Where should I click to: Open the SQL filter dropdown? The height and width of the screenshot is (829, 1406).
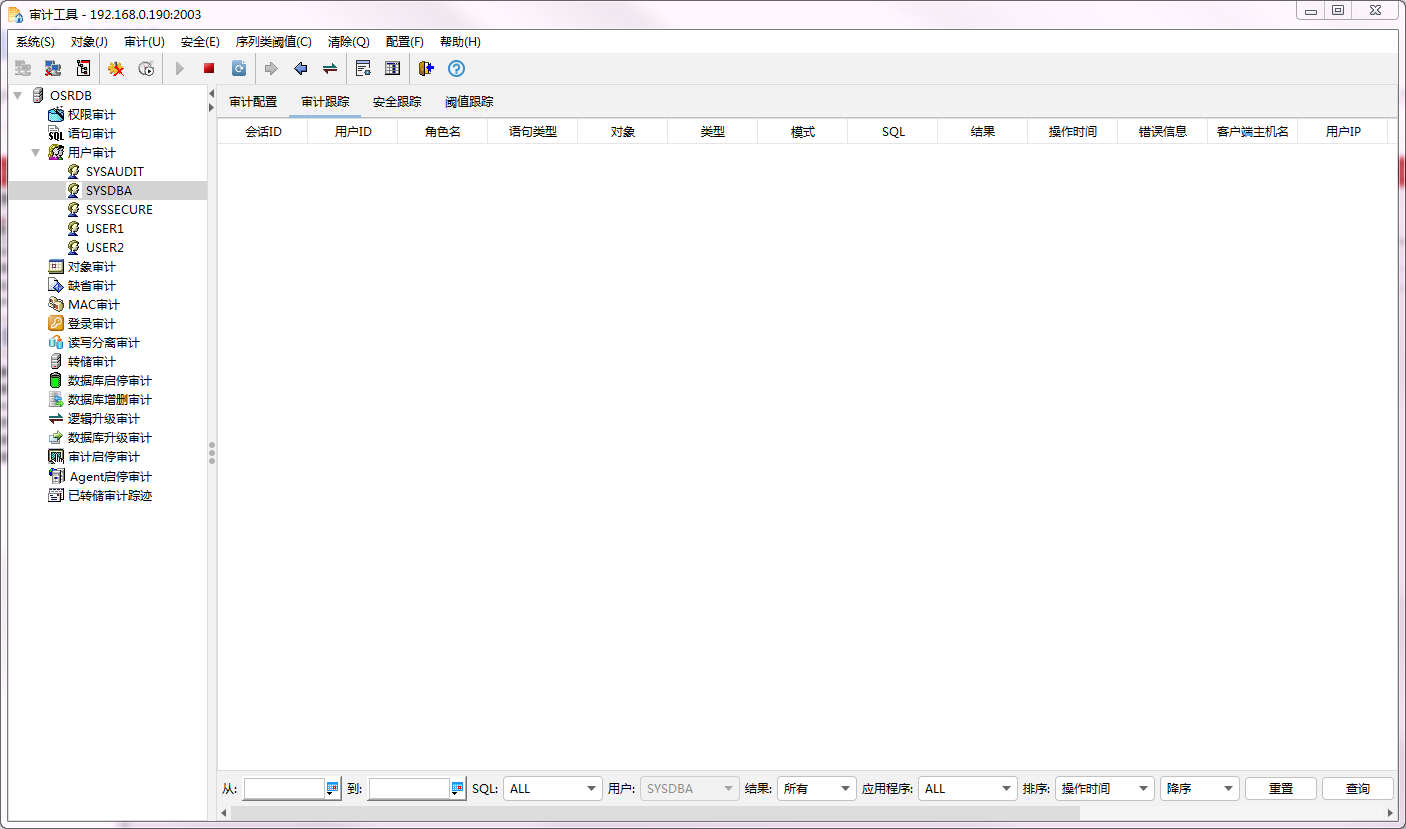(x=590, y=788)
